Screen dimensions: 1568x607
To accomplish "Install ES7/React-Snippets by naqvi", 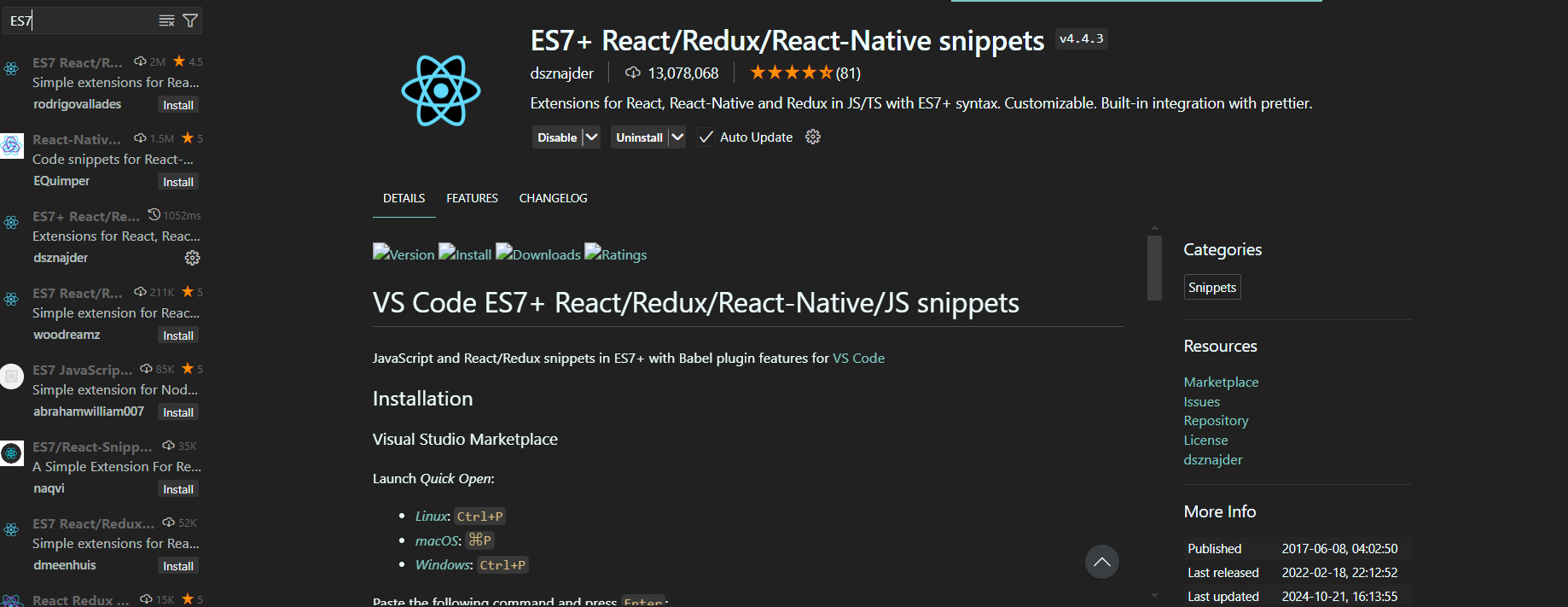I will click(178, 489).
